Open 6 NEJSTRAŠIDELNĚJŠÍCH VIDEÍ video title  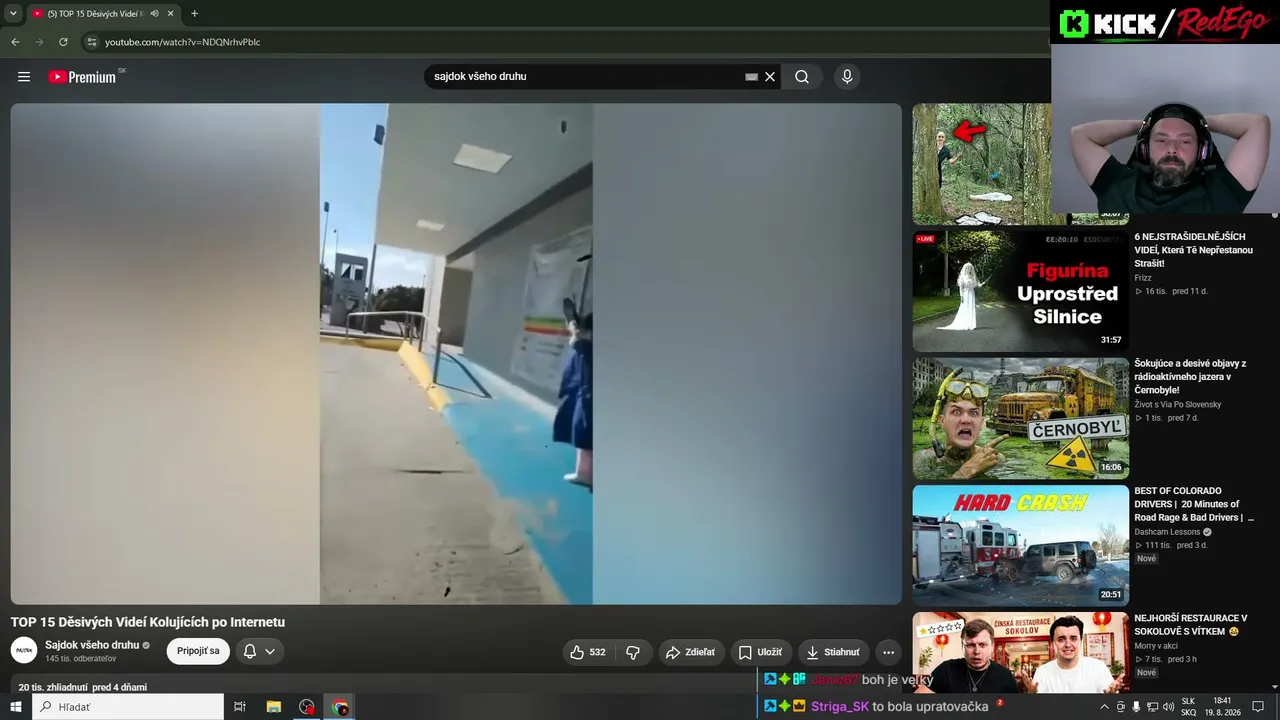pos(1193,250)
